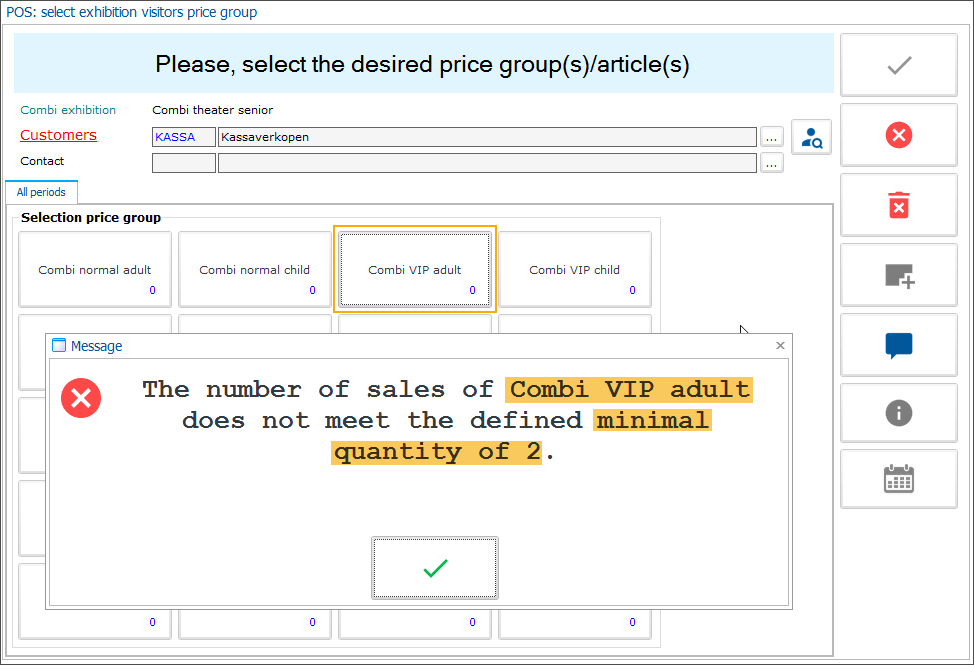Open the calendar icon

coord(897,478)
